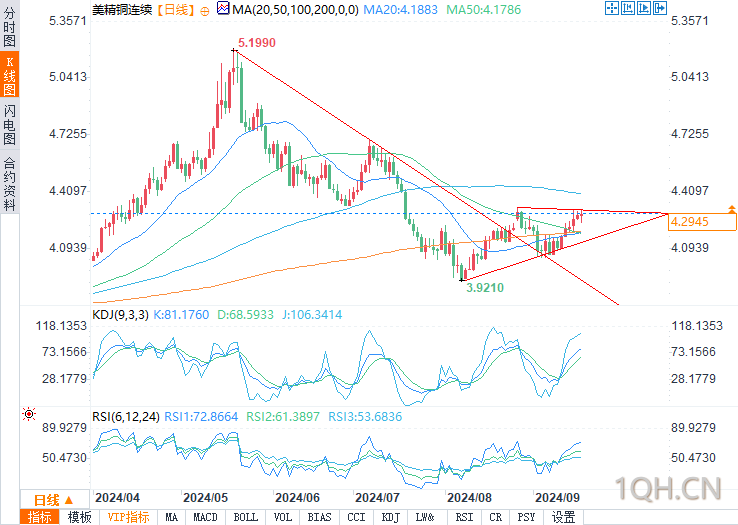Switch to 闪电图 view

9,124
